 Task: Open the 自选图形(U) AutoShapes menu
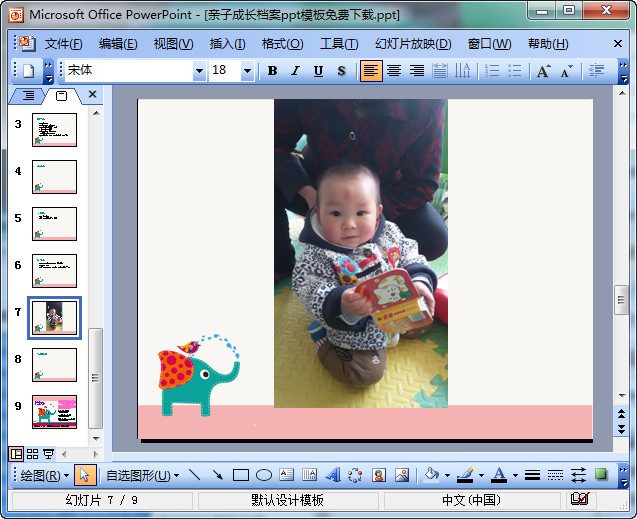[x=142, y=475]
